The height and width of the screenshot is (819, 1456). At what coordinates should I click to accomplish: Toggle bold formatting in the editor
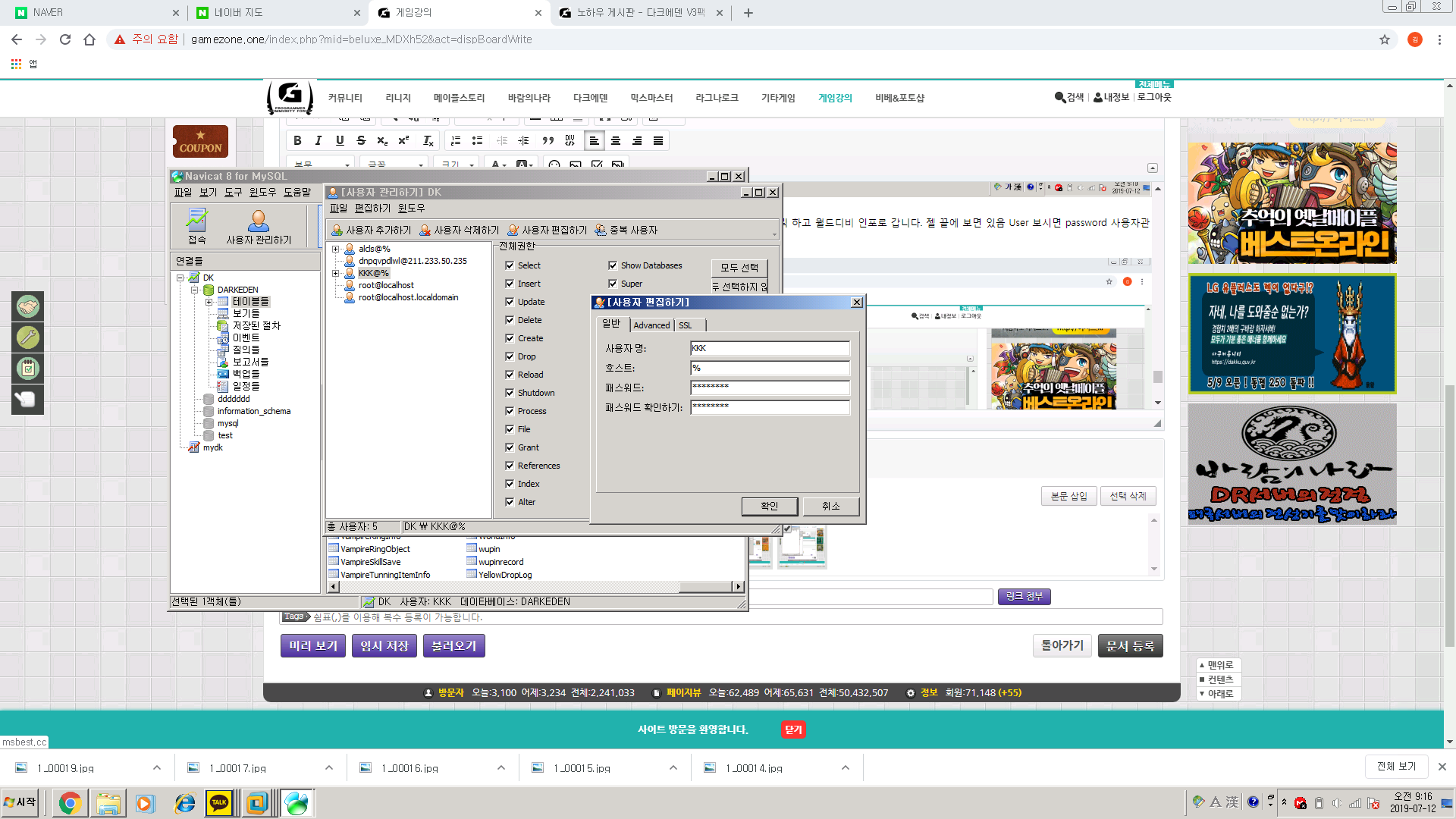click(297, 141)
